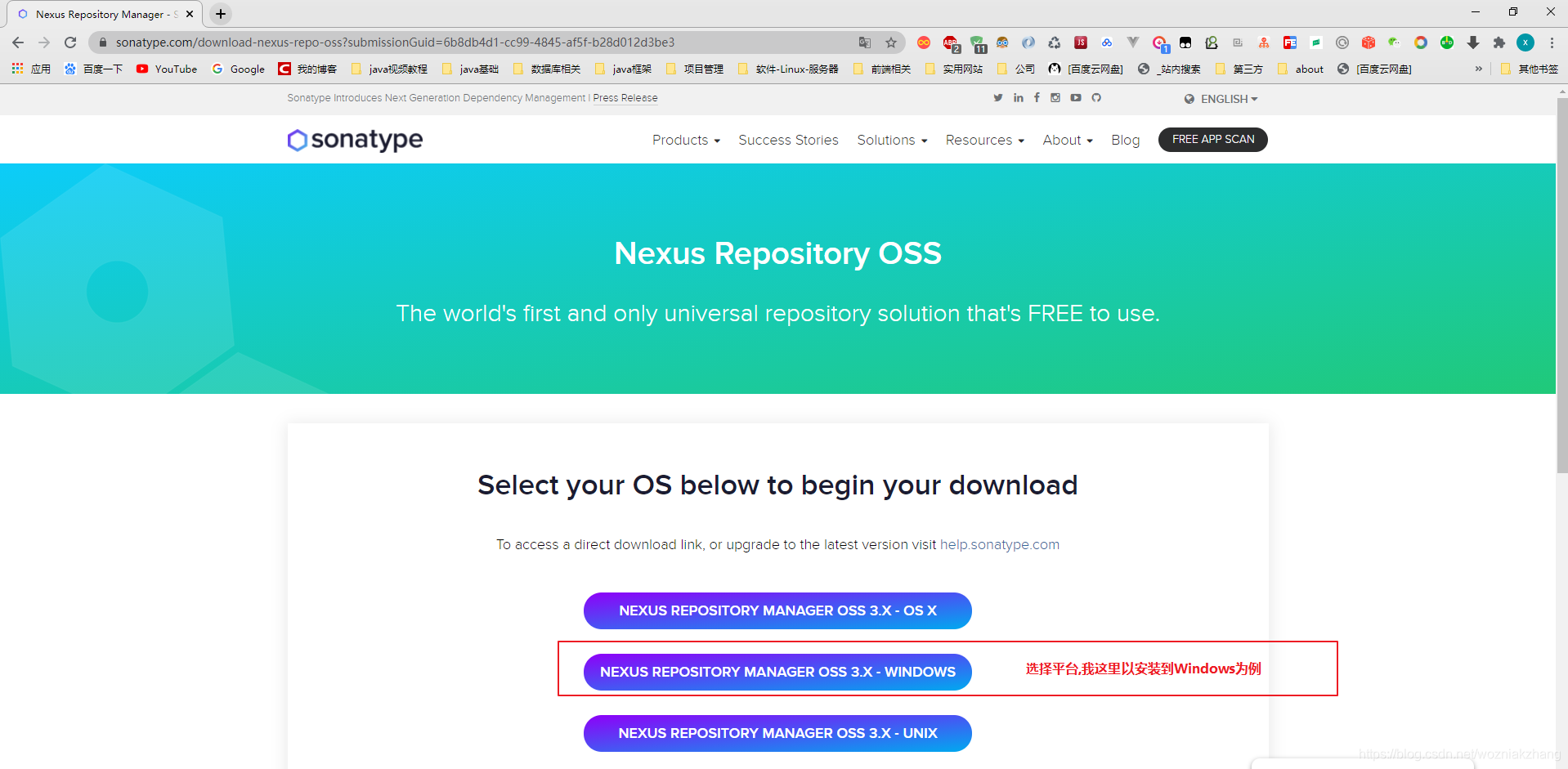1568x769 pixels.
Task: Open the Google bookmark
Action: click(238, 69)
